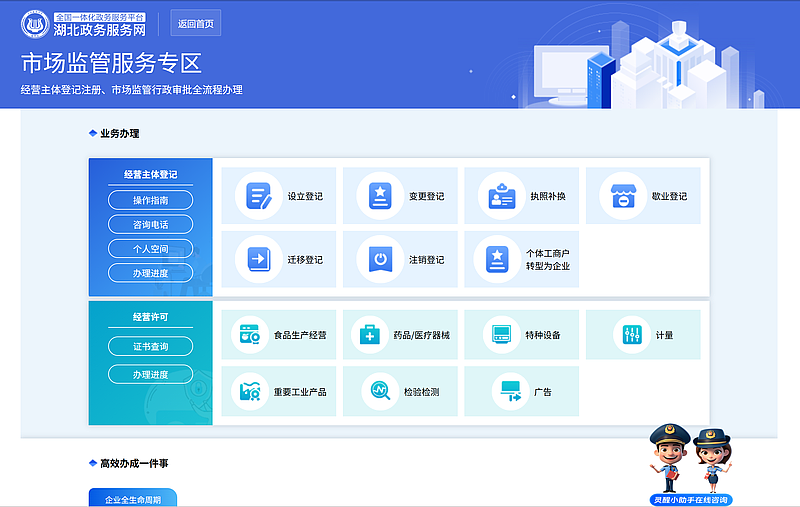Open 证书查询 under 经营许可
Viewport: 800px width, 507px height.
(x=150, y=346)
